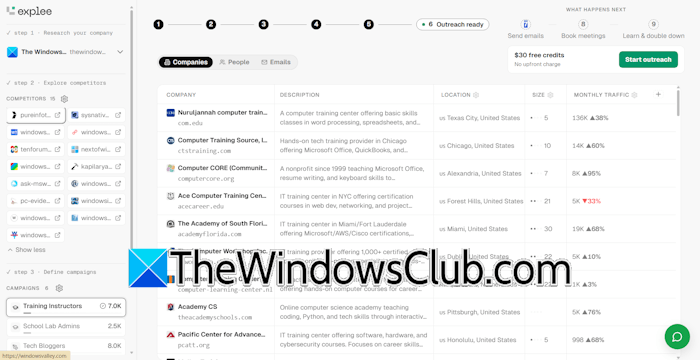The height and width of the screenshot is (360, 700).
Task: Open kapilarya competitor external link icon
Action: 118,167
